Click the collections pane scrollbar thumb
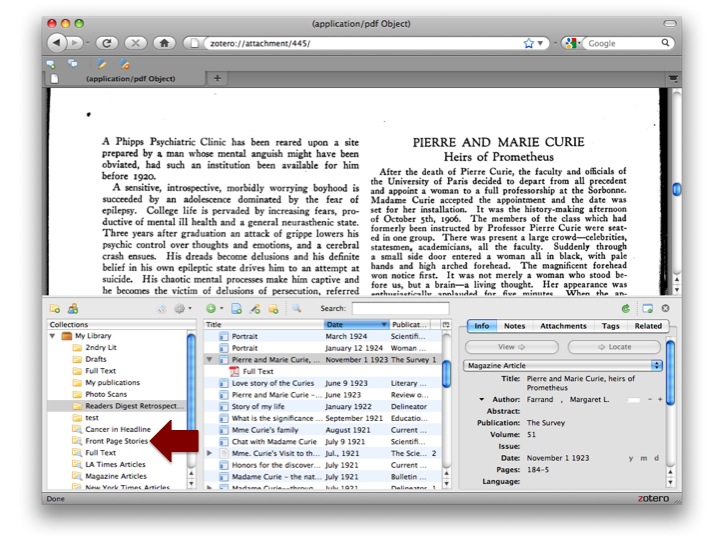This screenshot has height=540, width=720. pyautogui.click(x=191, y=381)
